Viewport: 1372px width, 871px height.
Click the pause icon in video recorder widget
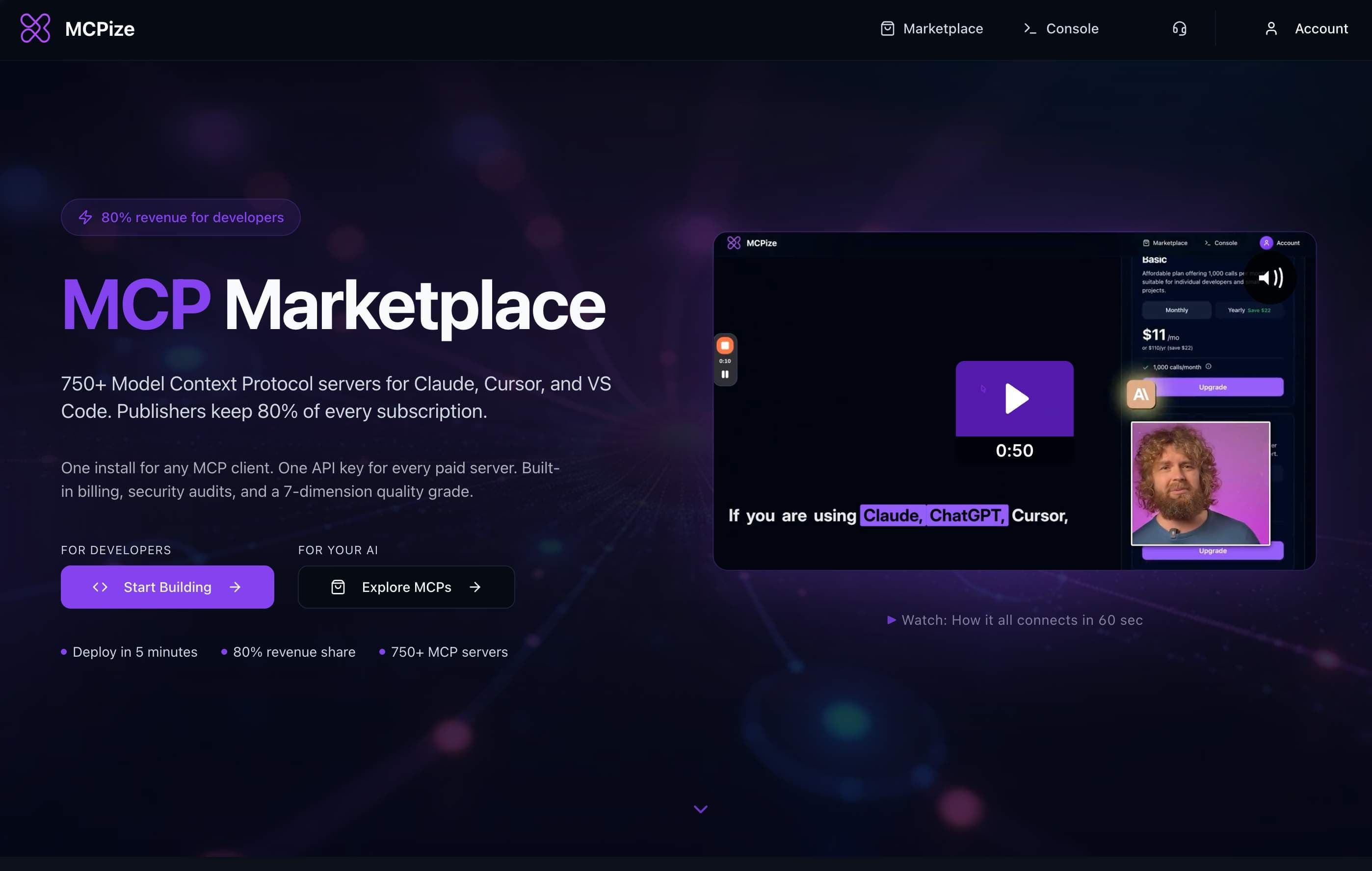click(x=725, y=374)
